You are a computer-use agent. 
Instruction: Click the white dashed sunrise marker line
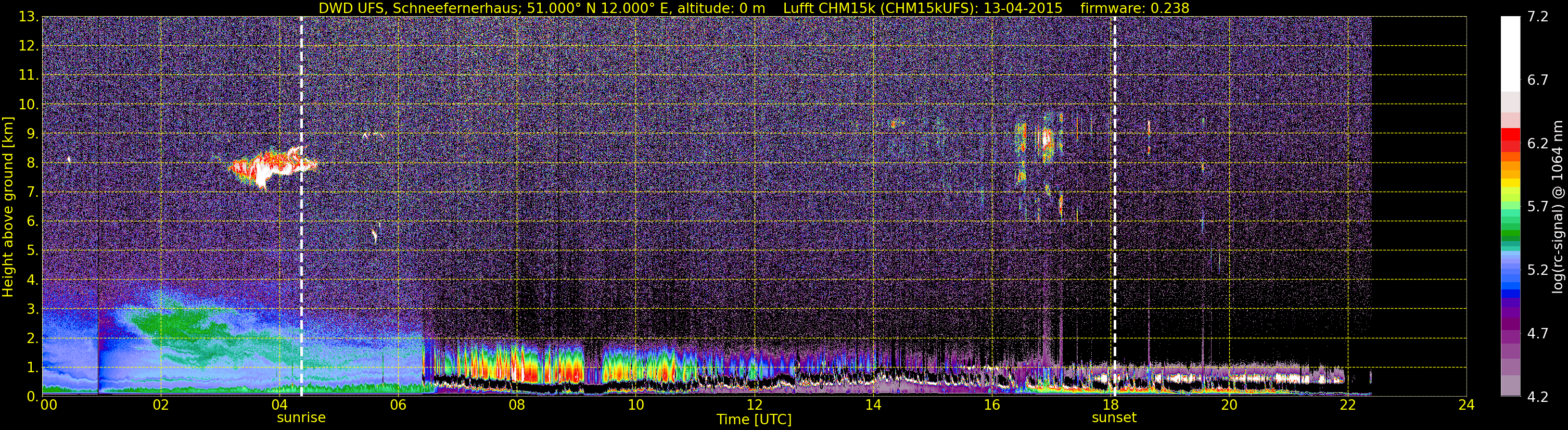[301, 207]
